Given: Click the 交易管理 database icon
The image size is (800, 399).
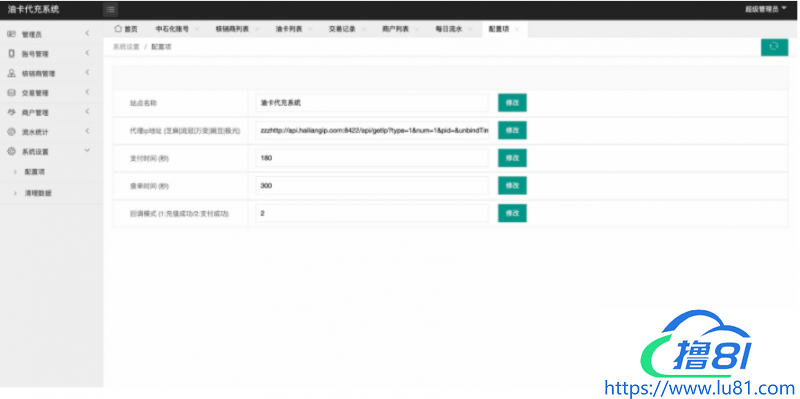Looking at the screenshot, I should coord(11,93).
